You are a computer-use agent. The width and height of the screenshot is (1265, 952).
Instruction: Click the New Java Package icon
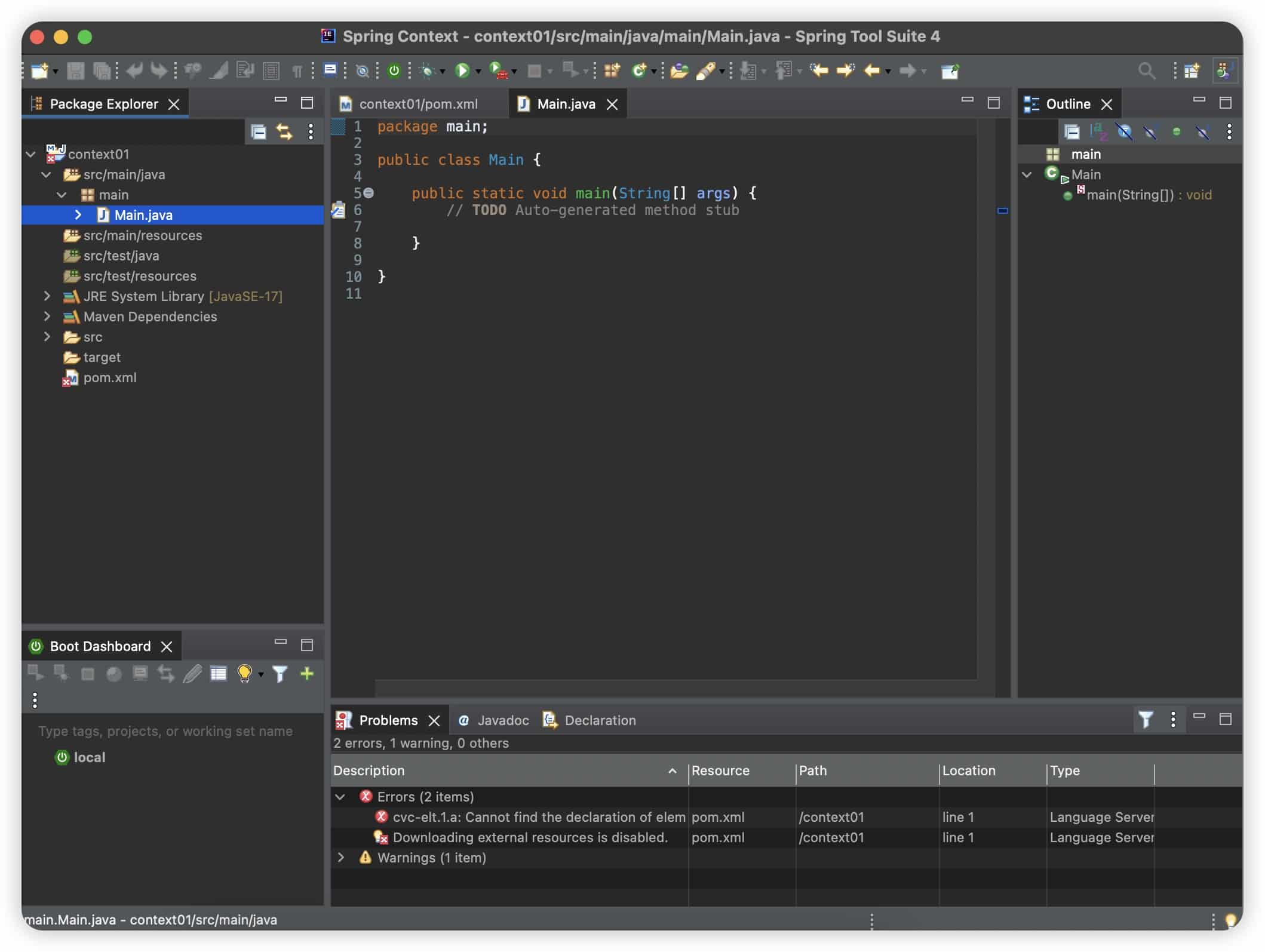612,71
